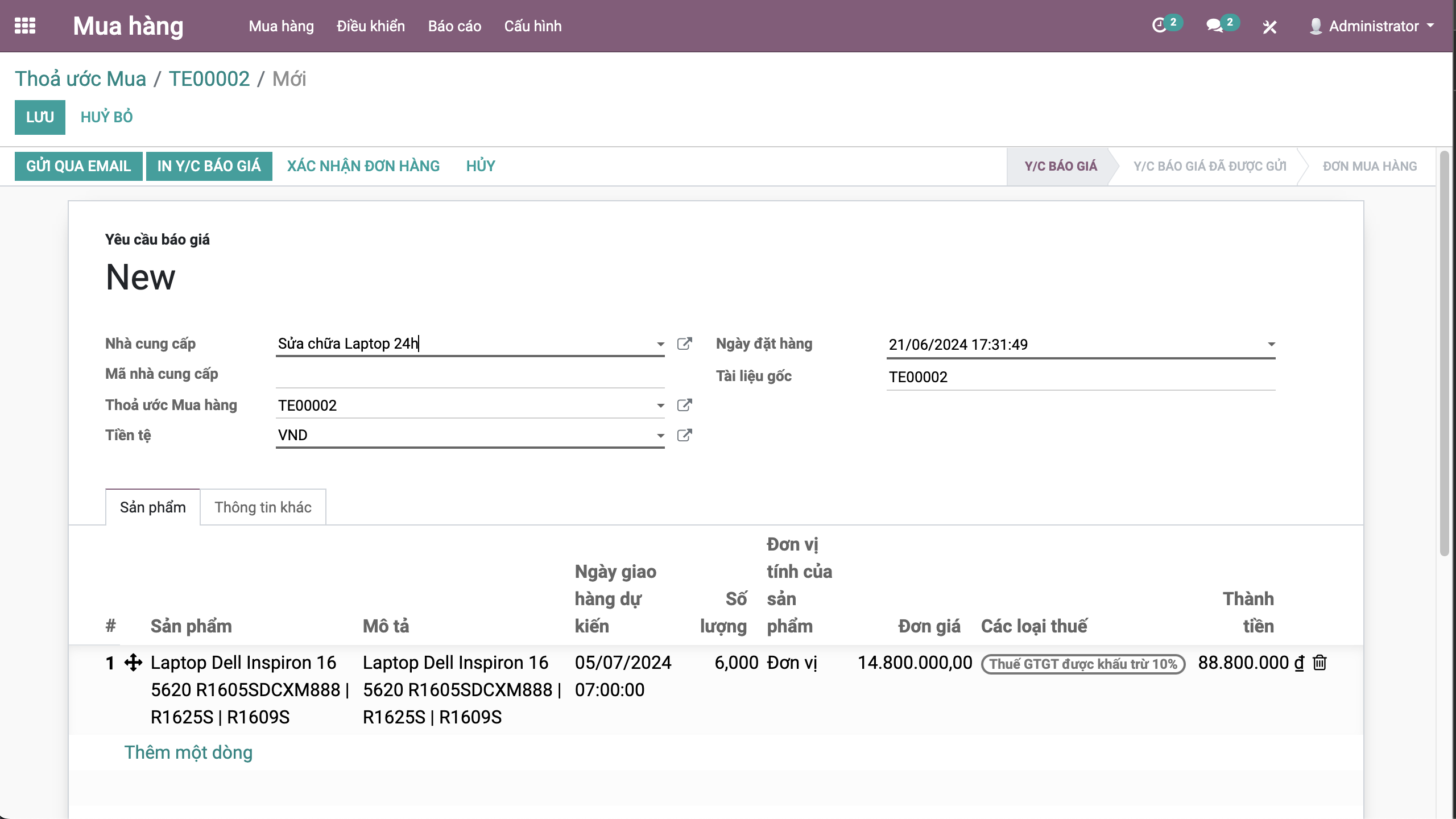Open VND currency external link icon
Viewport: 1456px width, 819px height.
coord(684,435)
